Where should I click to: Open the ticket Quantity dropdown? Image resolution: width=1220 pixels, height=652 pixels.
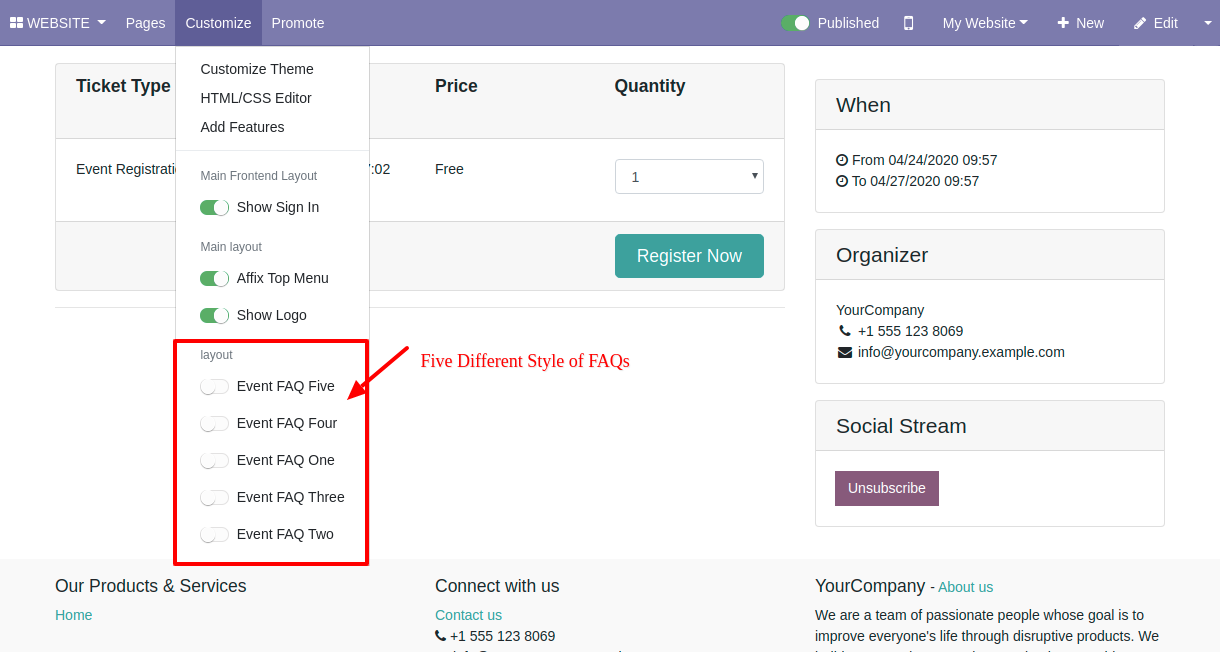[x=689, y=177]
